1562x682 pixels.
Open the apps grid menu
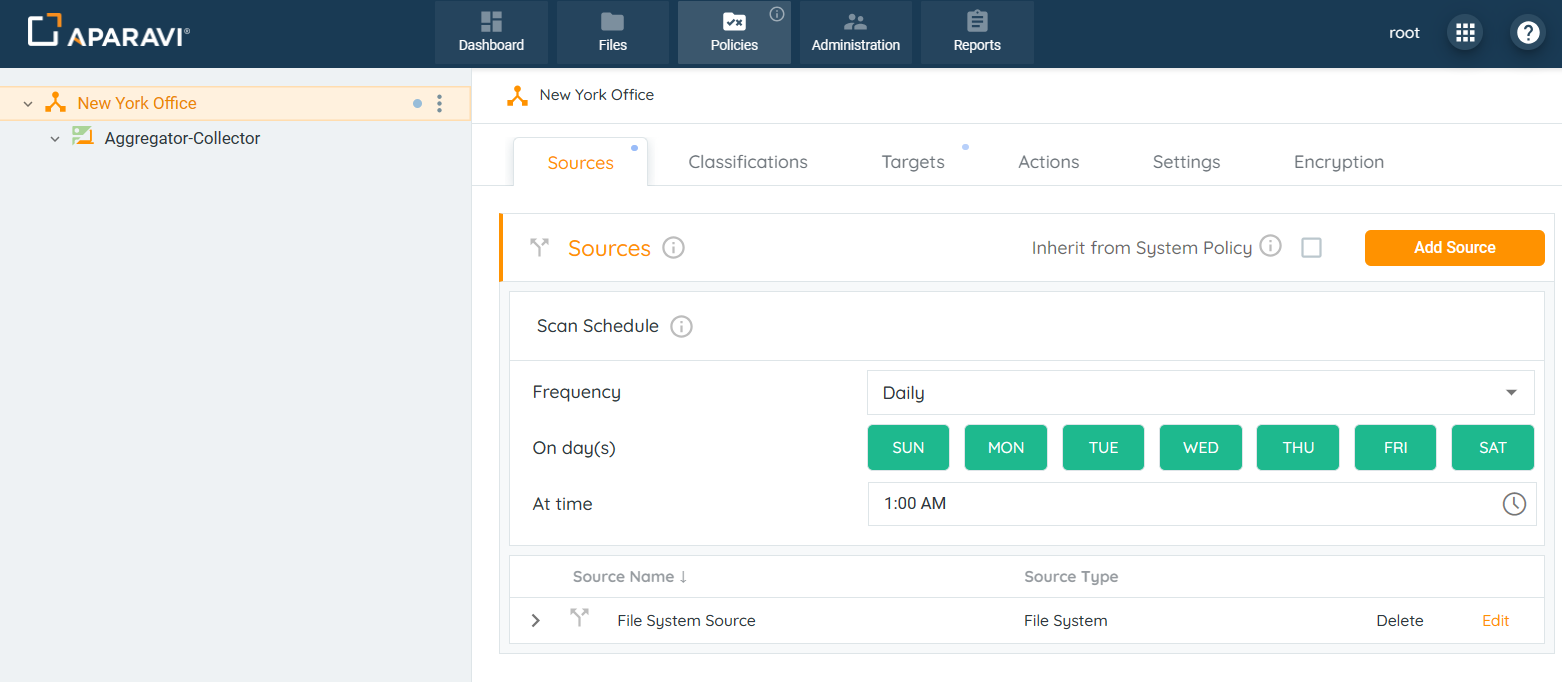[x=1465, y=33]
